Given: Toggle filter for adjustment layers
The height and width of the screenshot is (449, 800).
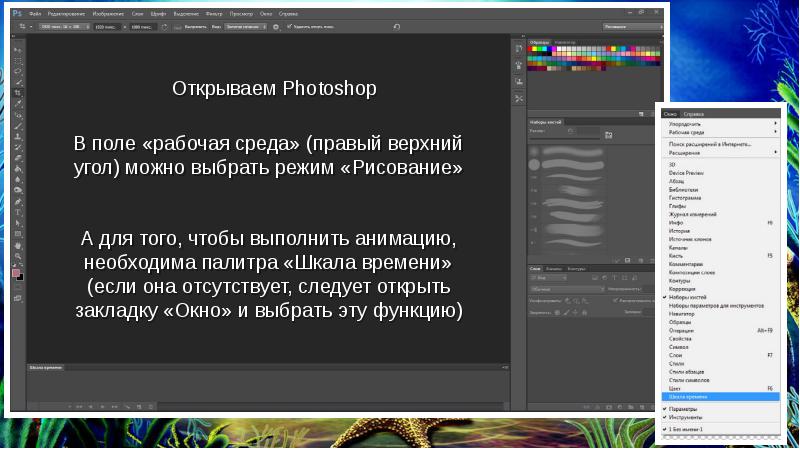Looking at the screenshot, I should tap(605, 278).
